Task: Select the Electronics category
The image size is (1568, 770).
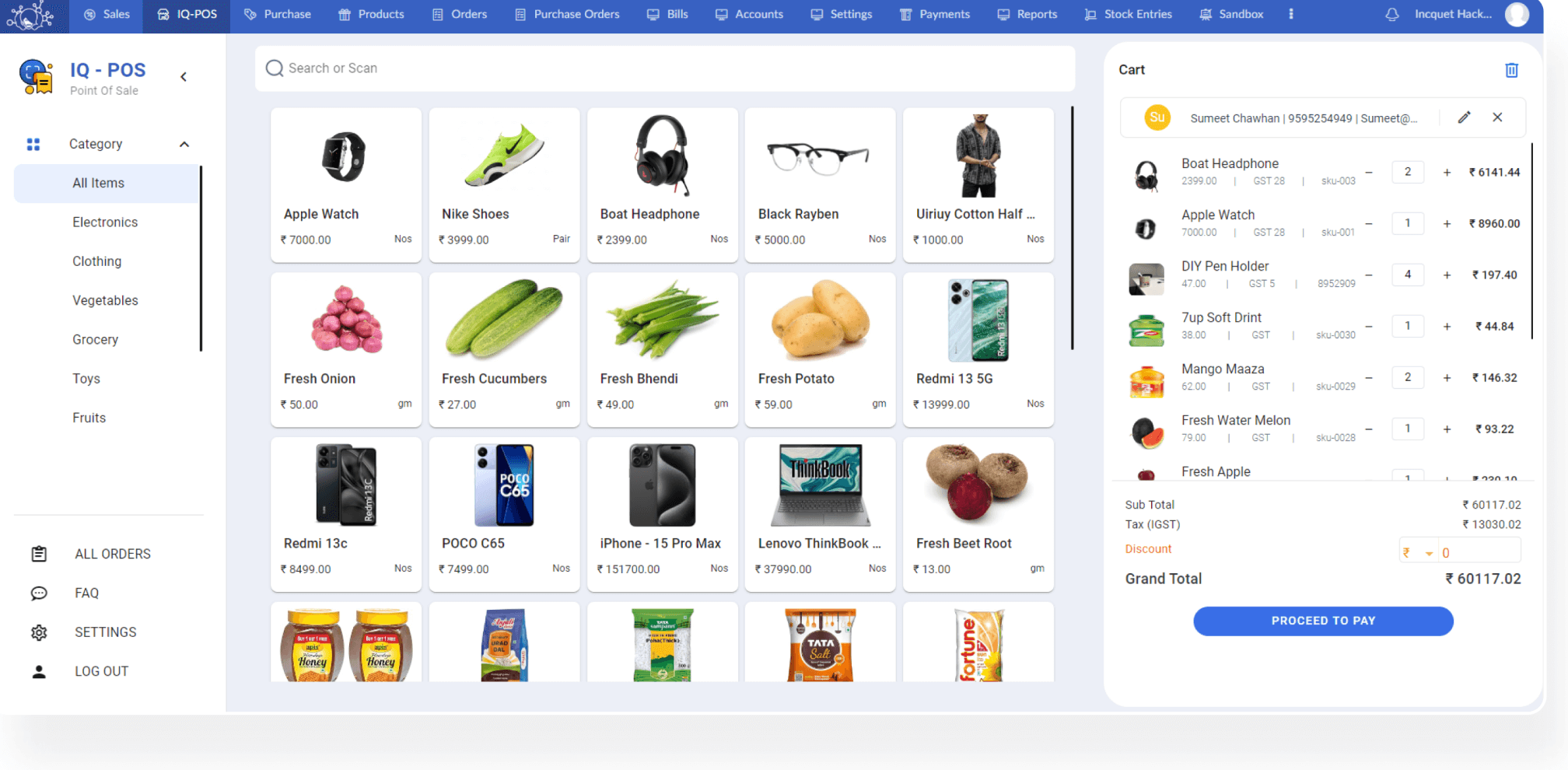Action: (105, 222)
